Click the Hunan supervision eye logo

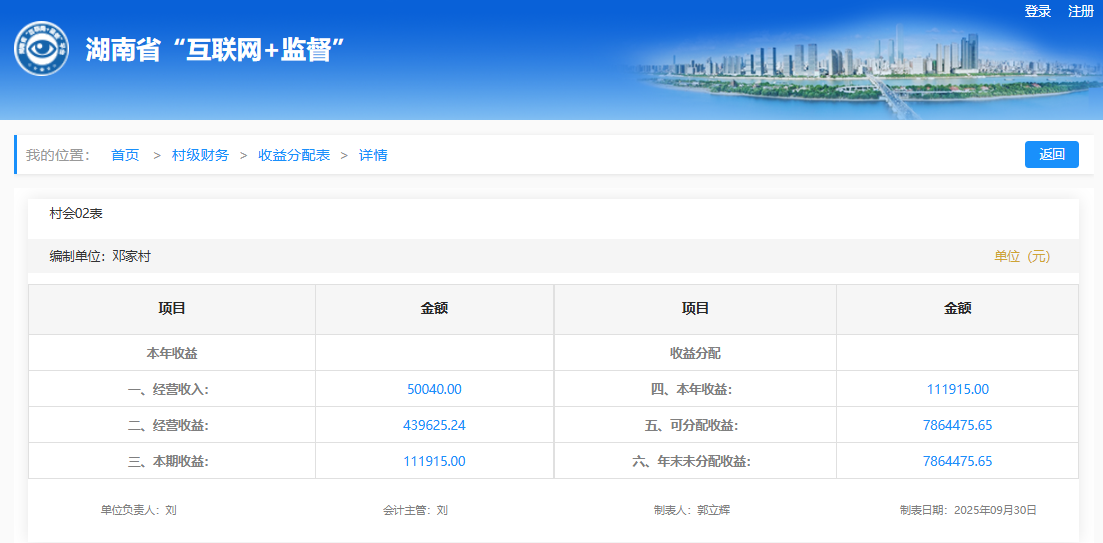click(41, 49)
